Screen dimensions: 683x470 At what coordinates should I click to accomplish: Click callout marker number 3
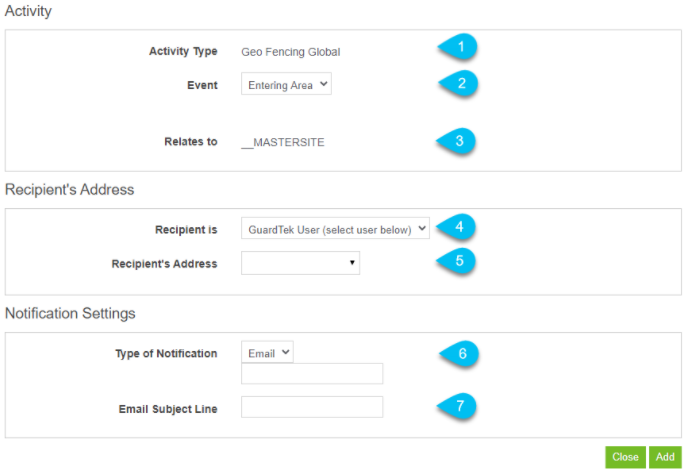point(456,141)
